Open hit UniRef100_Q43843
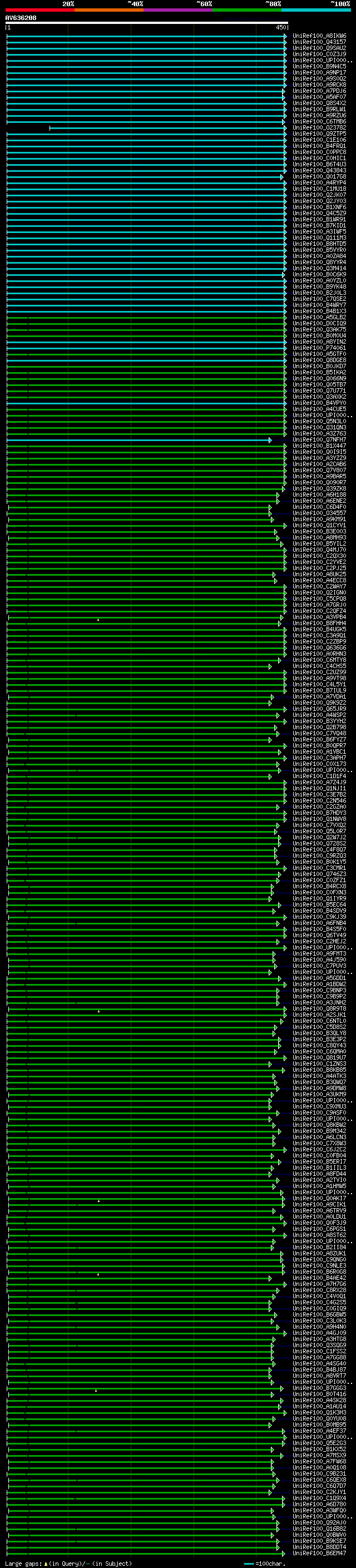This screenshot has height=1568, width=356. (x=319, y=170)
